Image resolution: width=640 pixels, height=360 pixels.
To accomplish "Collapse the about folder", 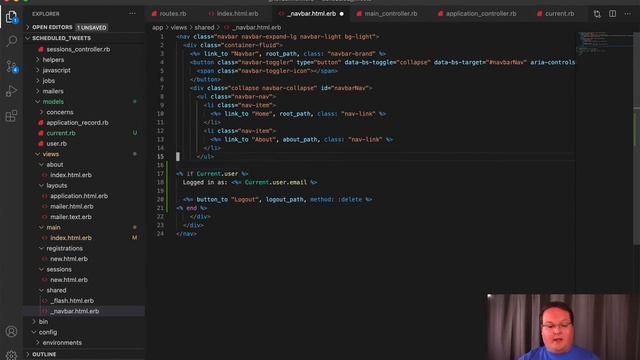I will click(54, 164).
